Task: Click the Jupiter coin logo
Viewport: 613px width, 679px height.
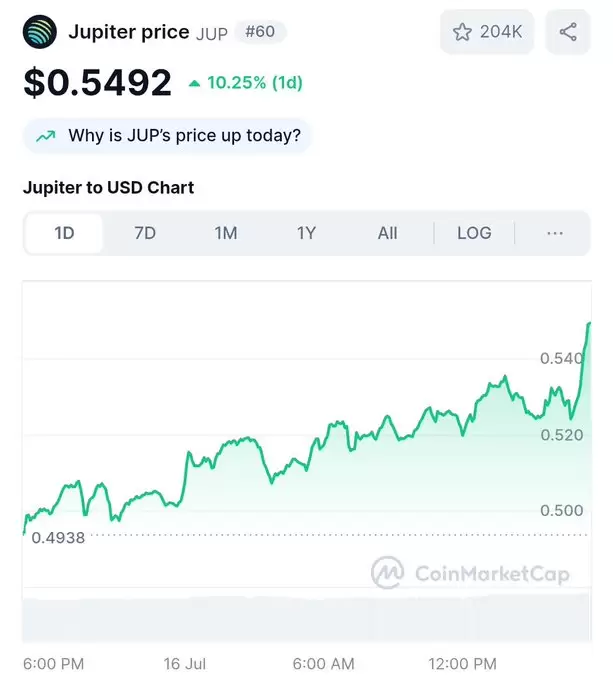Action: (40, 32)
